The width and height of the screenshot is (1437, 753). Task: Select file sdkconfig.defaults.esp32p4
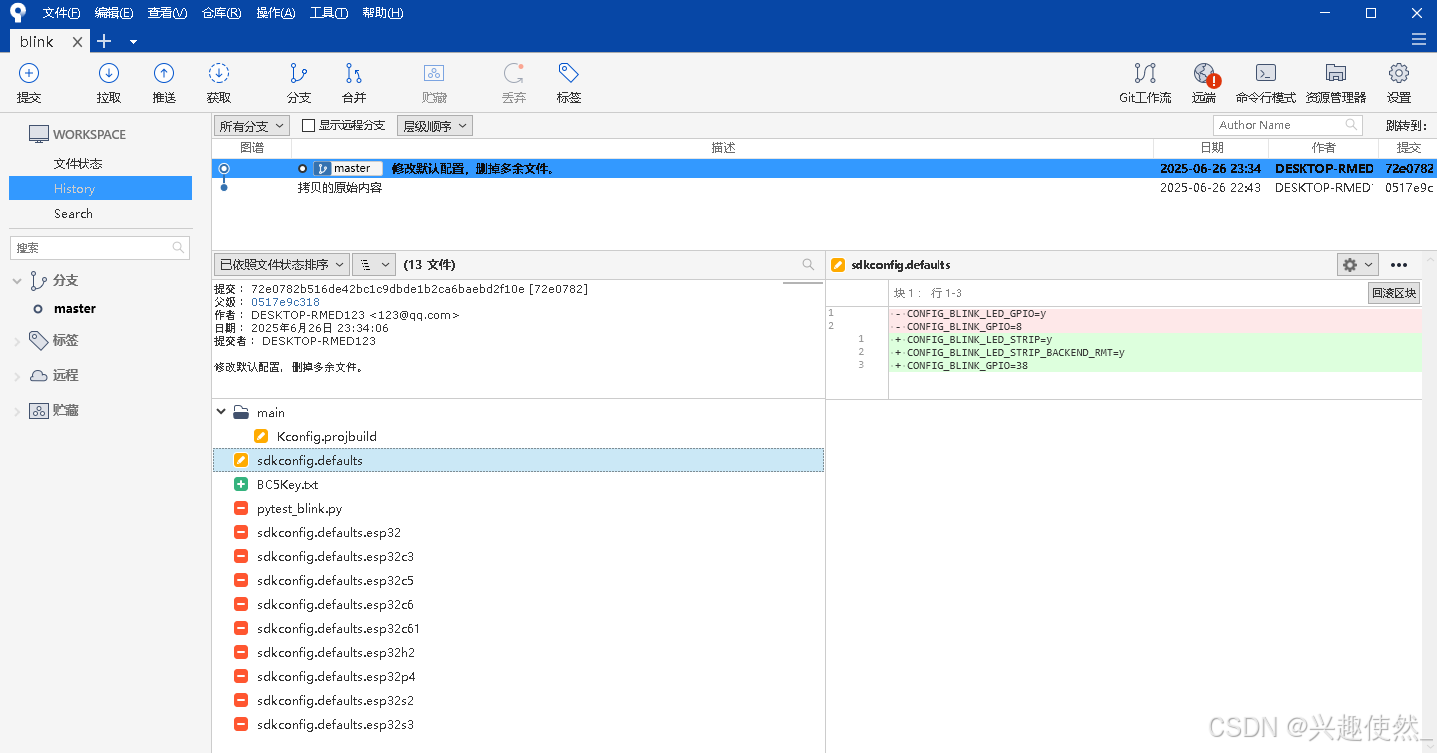tap(335, 677)
